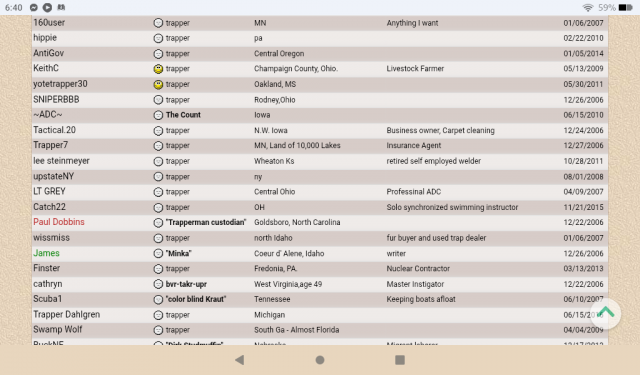Select "MN, Land of 10,000 Lakes" location
Image resolution: width=640 pixels, height=375 pixels.
coord(297,145)
